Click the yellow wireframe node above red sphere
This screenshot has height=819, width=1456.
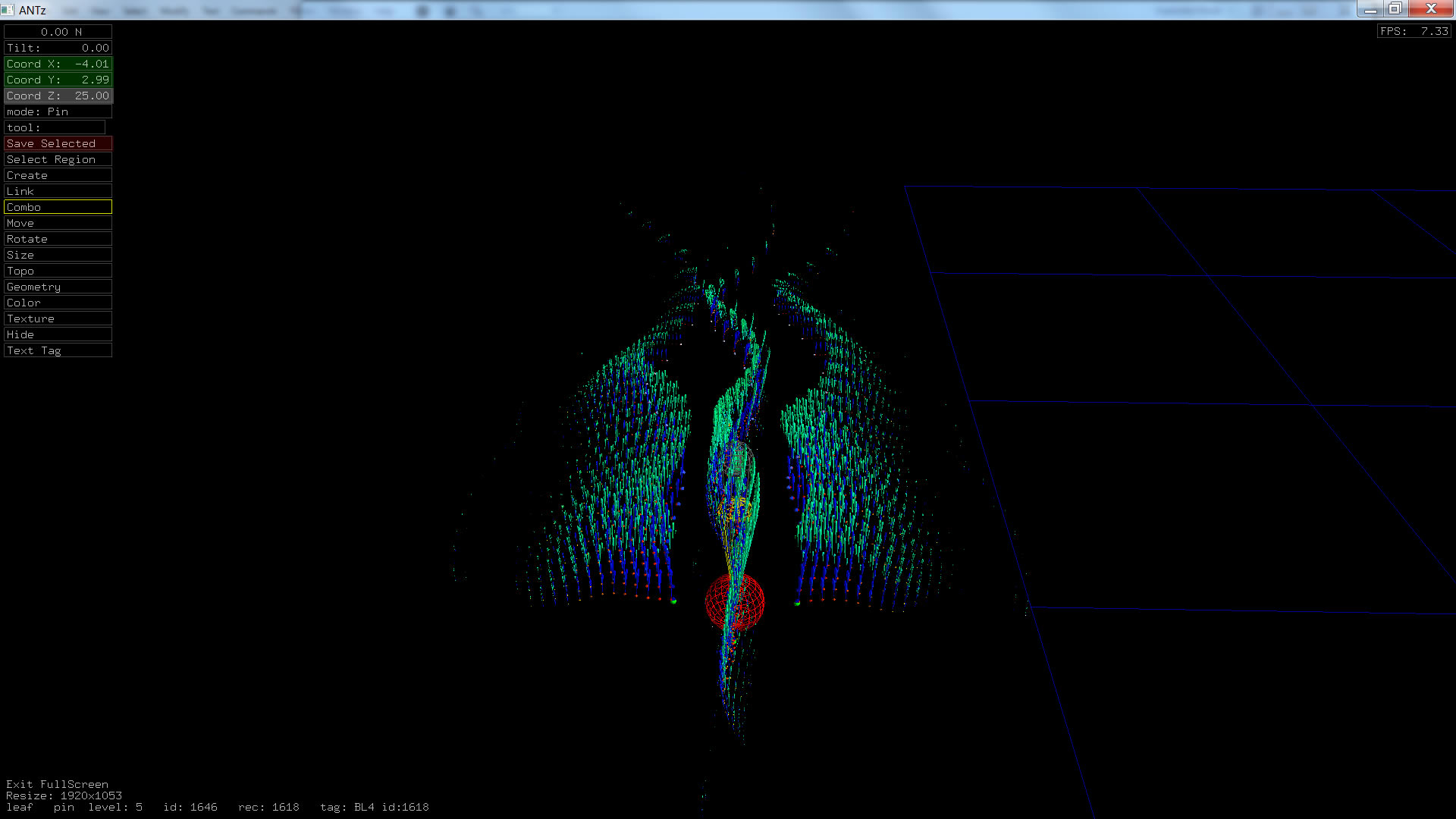point(735,510)
